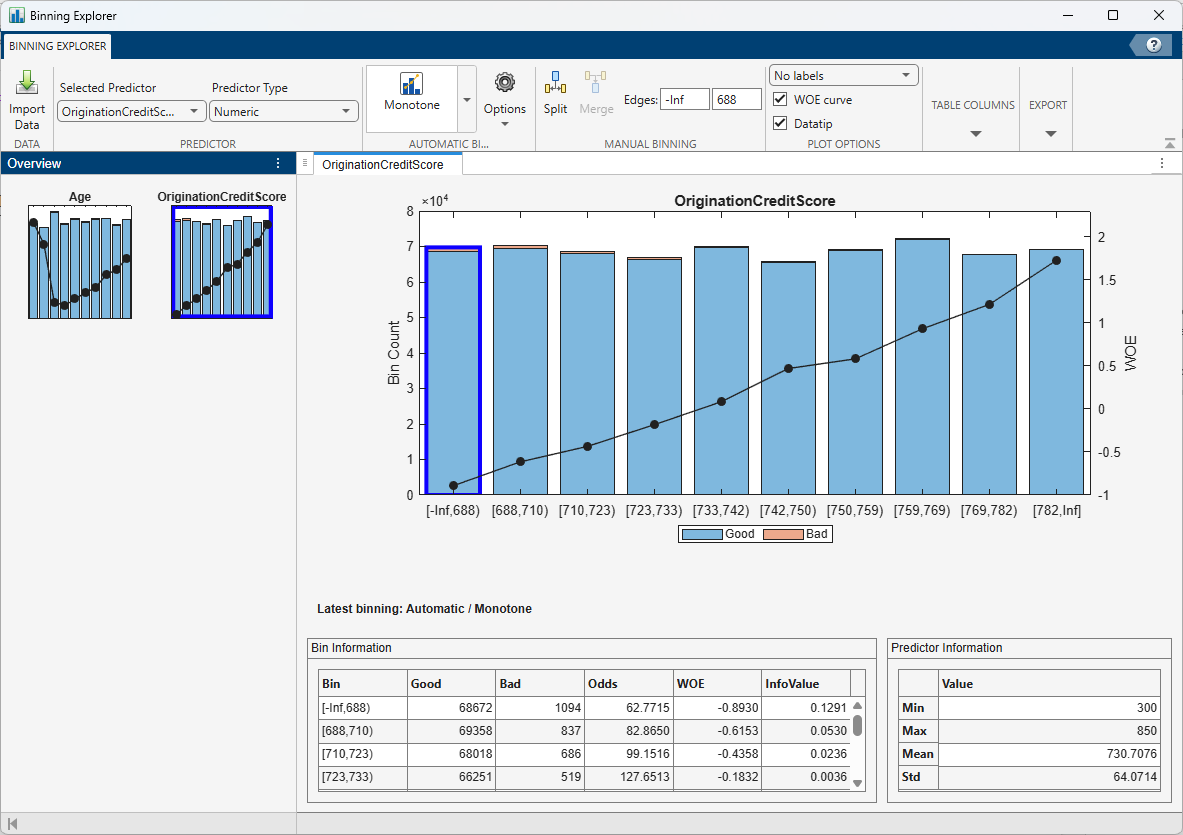Screen dimensions: 1183x835
Task: Click the left Edges field showing -Inf
Action: [x=684, y=100]
